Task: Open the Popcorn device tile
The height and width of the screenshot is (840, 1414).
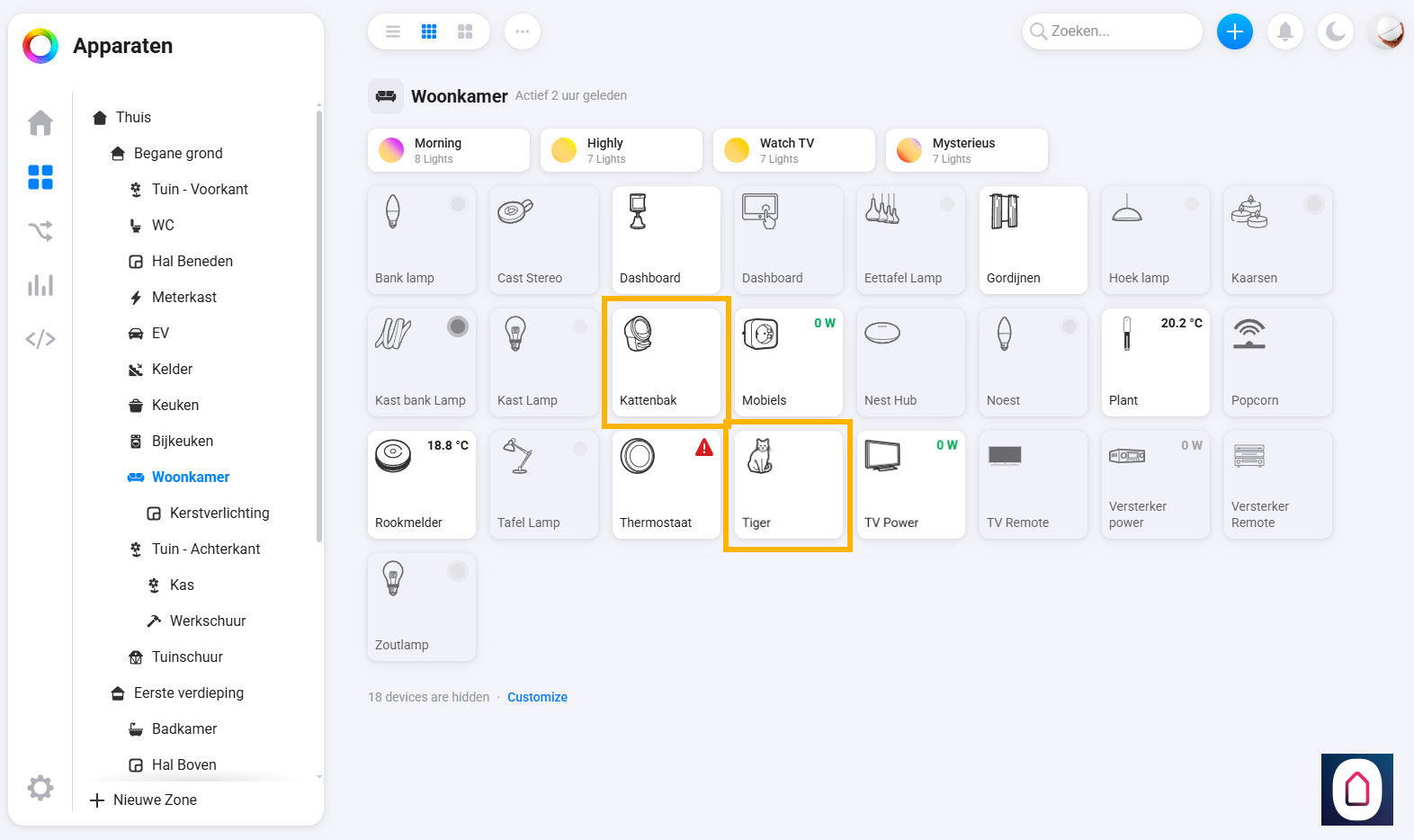Action: pos(1278,362)
